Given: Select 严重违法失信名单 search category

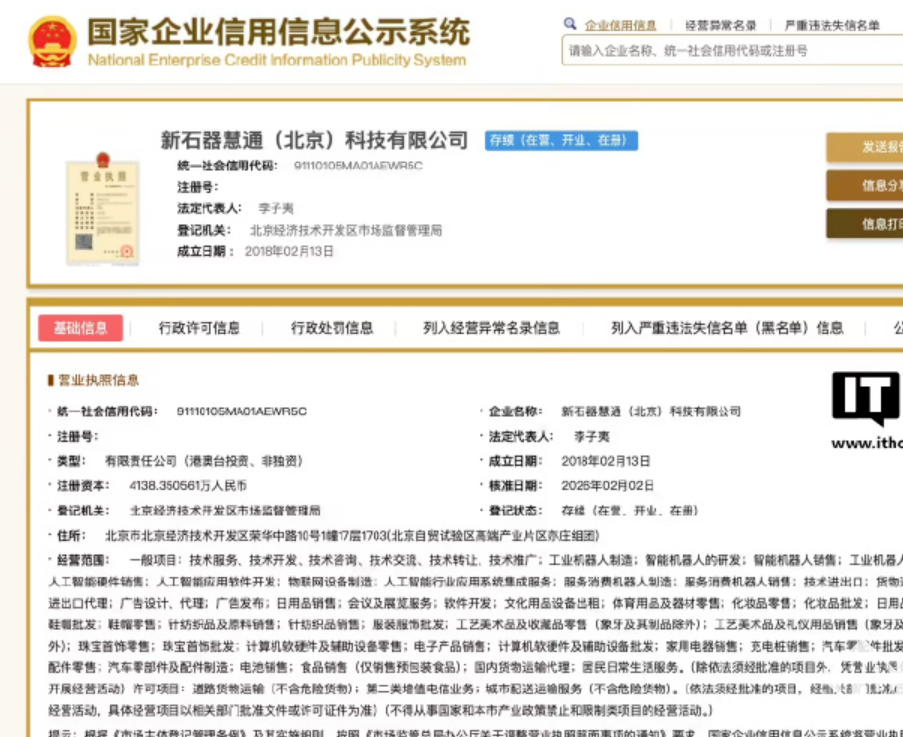Looking at the screenshot, I should (832, 25).
